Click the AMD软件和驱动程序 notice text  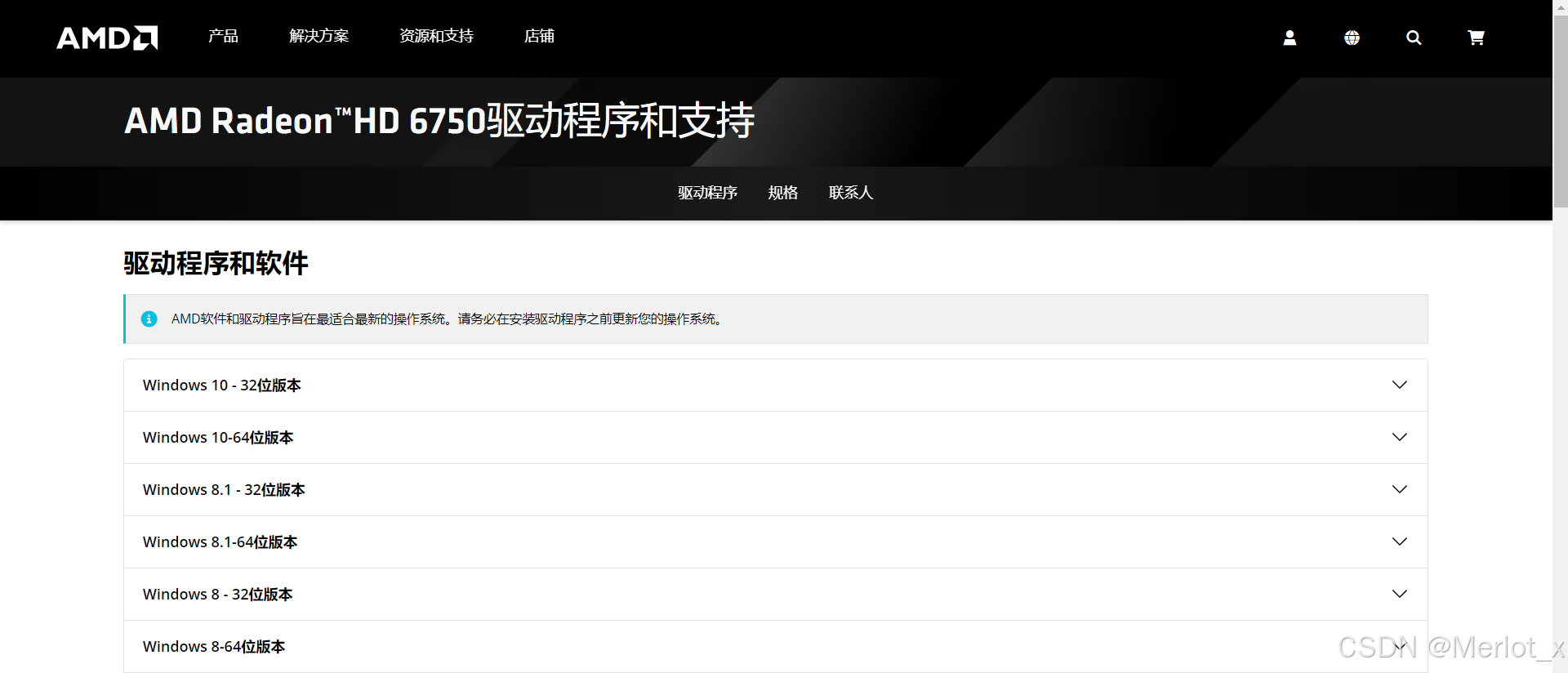[x=448, y=319]
